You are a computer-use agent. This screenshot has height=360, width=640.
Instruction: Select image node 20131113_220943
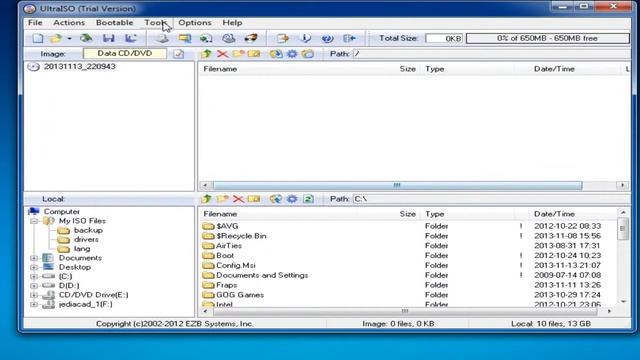pyautogui.click(x=80, y=67)
